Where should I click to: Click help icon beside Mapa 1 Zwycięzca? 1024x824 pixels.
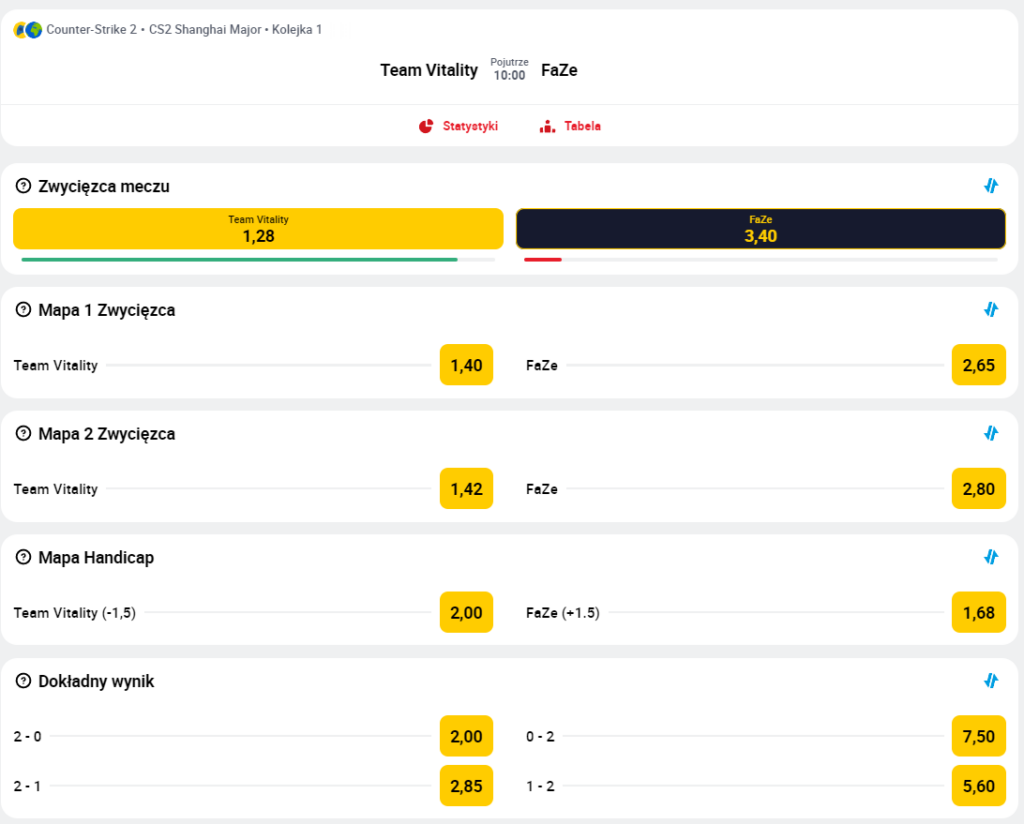coord(24,310)
